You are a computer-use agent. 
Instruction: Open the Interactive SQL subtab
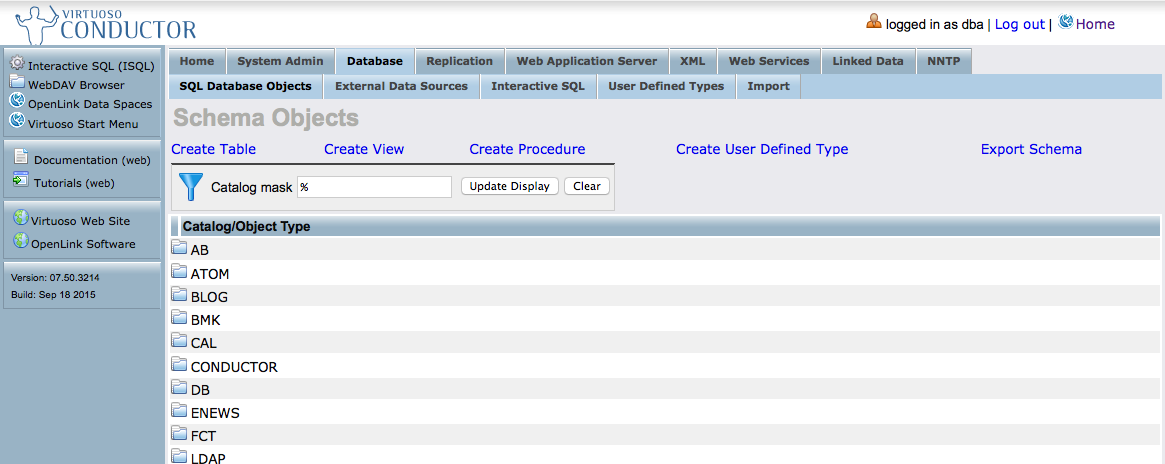click(538, 86)
